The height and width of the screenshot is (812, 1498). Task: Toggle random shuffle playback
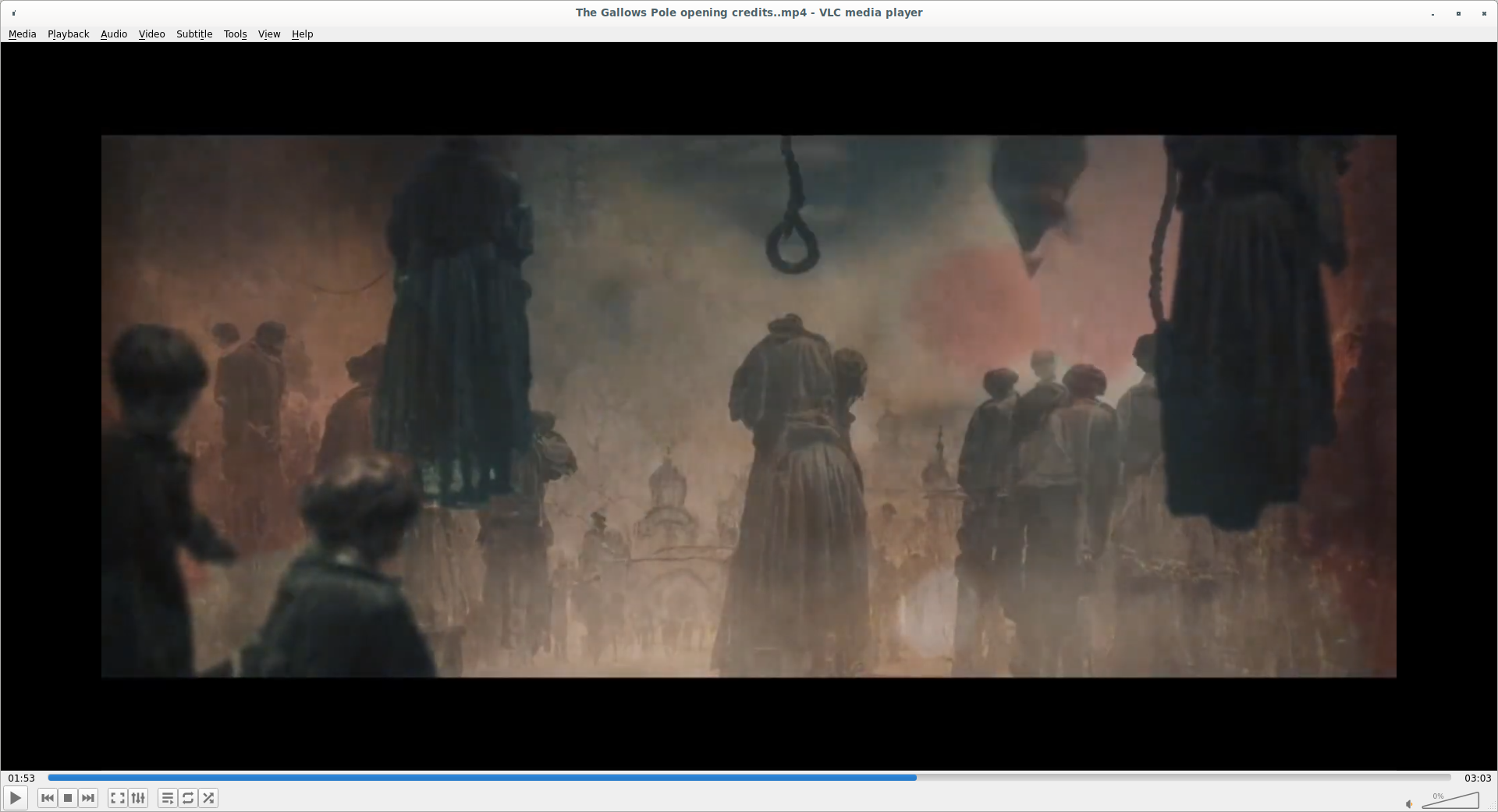(208, 798)
